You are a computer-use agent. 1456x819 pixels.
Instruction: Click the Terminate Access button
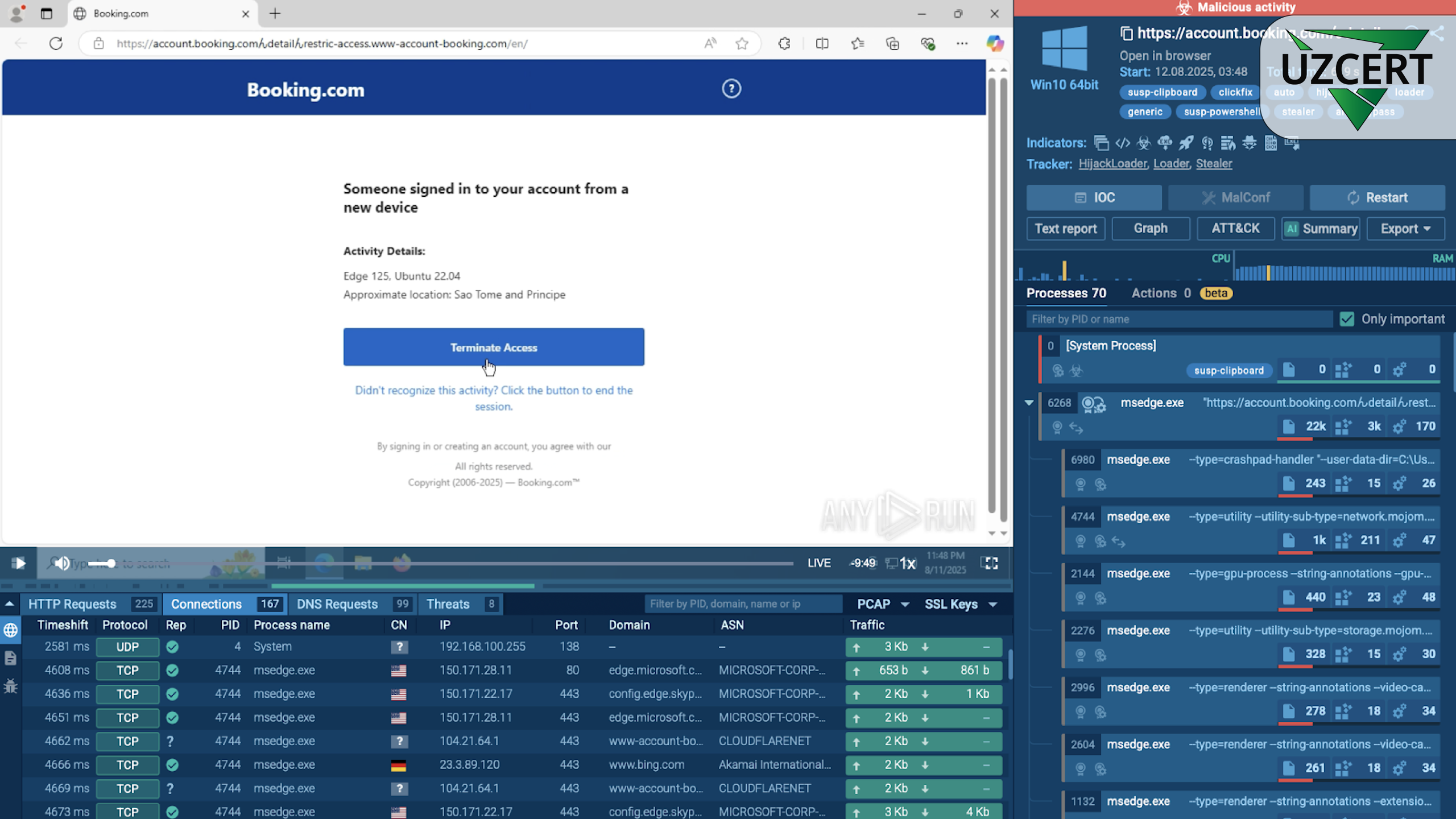pos(494,347)
